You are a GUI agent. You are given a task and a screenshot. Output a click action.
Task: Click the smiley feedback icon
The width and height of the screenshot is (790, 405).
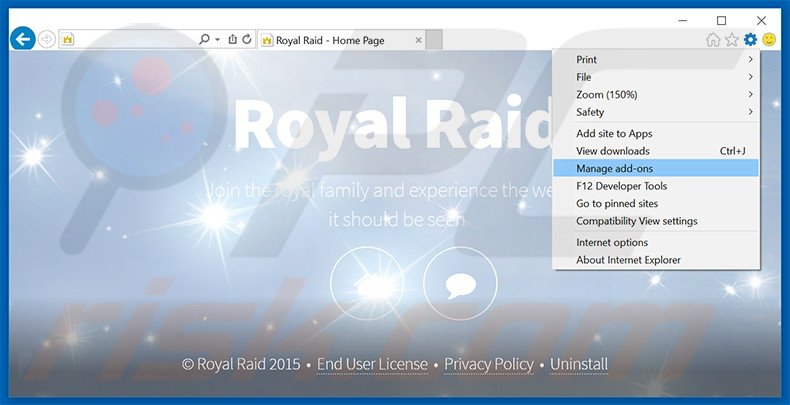(x=769, y=40)
